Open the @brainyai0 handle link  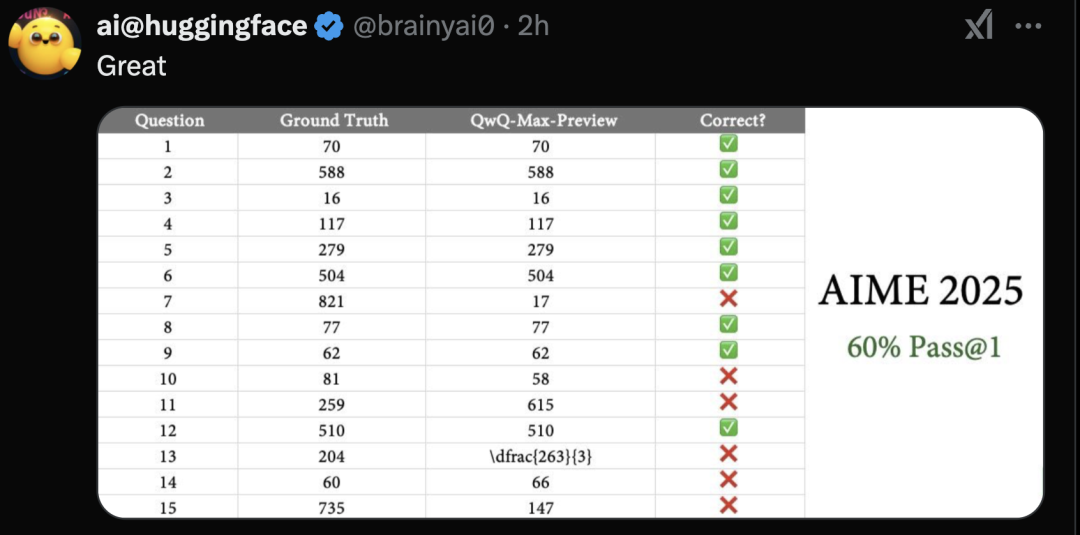424,26
